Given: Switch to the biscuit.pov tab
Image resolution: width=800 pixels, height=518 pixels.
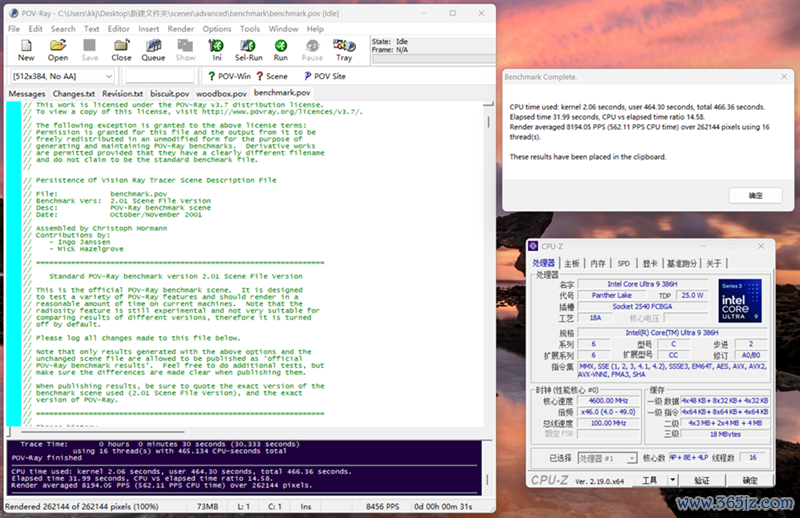Looking at the screenshot, I should point(169,94).
